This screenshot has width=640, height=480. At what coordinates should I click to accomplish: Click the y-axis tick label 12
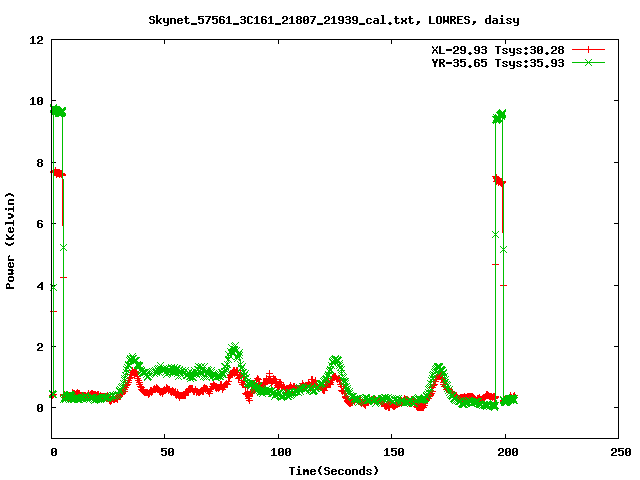pos(36,40)
